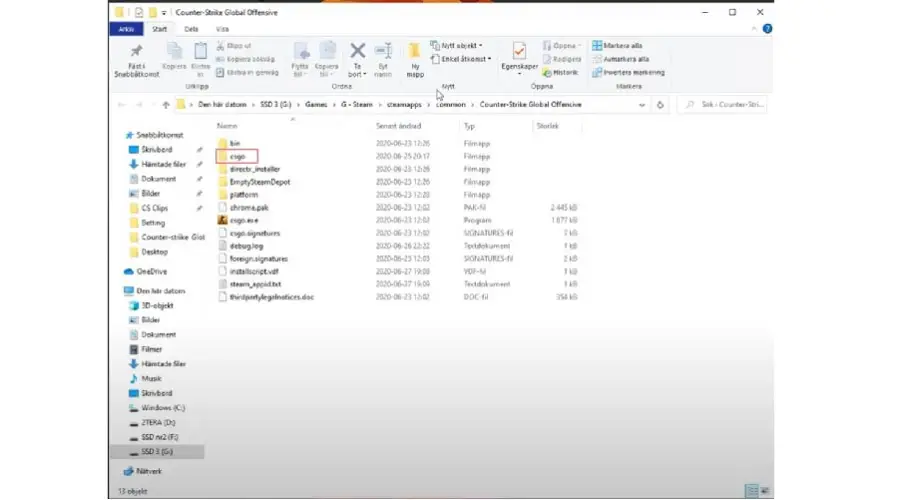899x500 pixels.
Task: Click the Ta bort X icon
Action: pyautogui.click(x=357, y=51)
